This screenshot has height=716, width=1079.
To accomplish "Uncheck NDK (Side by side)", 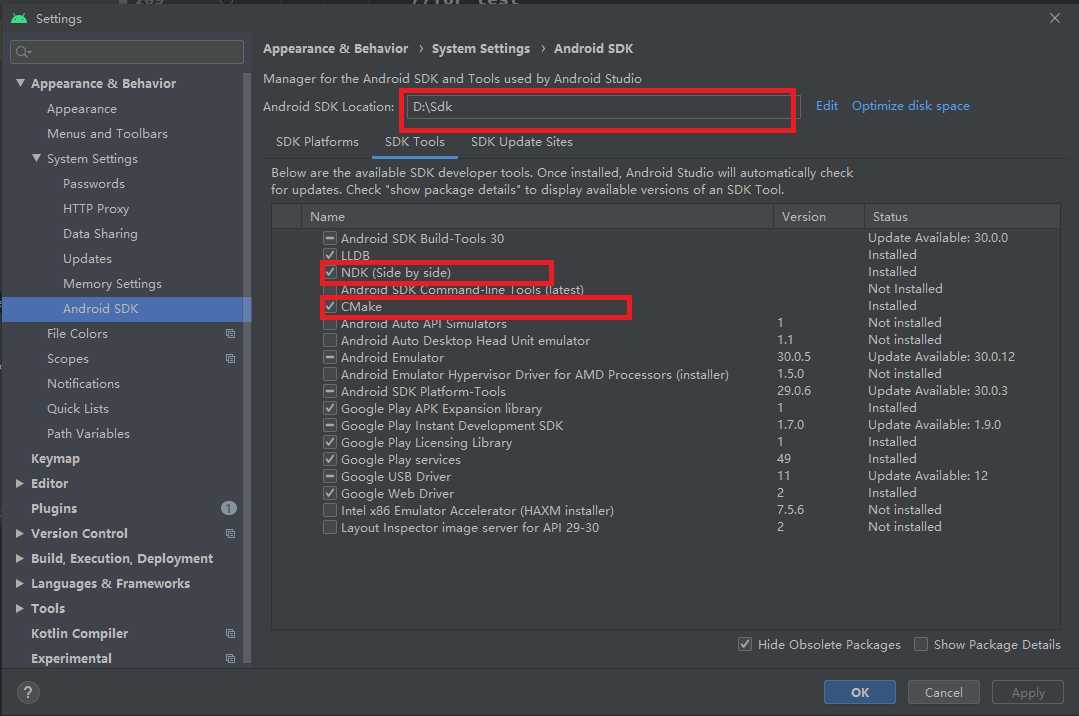I will tap(330, 272).
